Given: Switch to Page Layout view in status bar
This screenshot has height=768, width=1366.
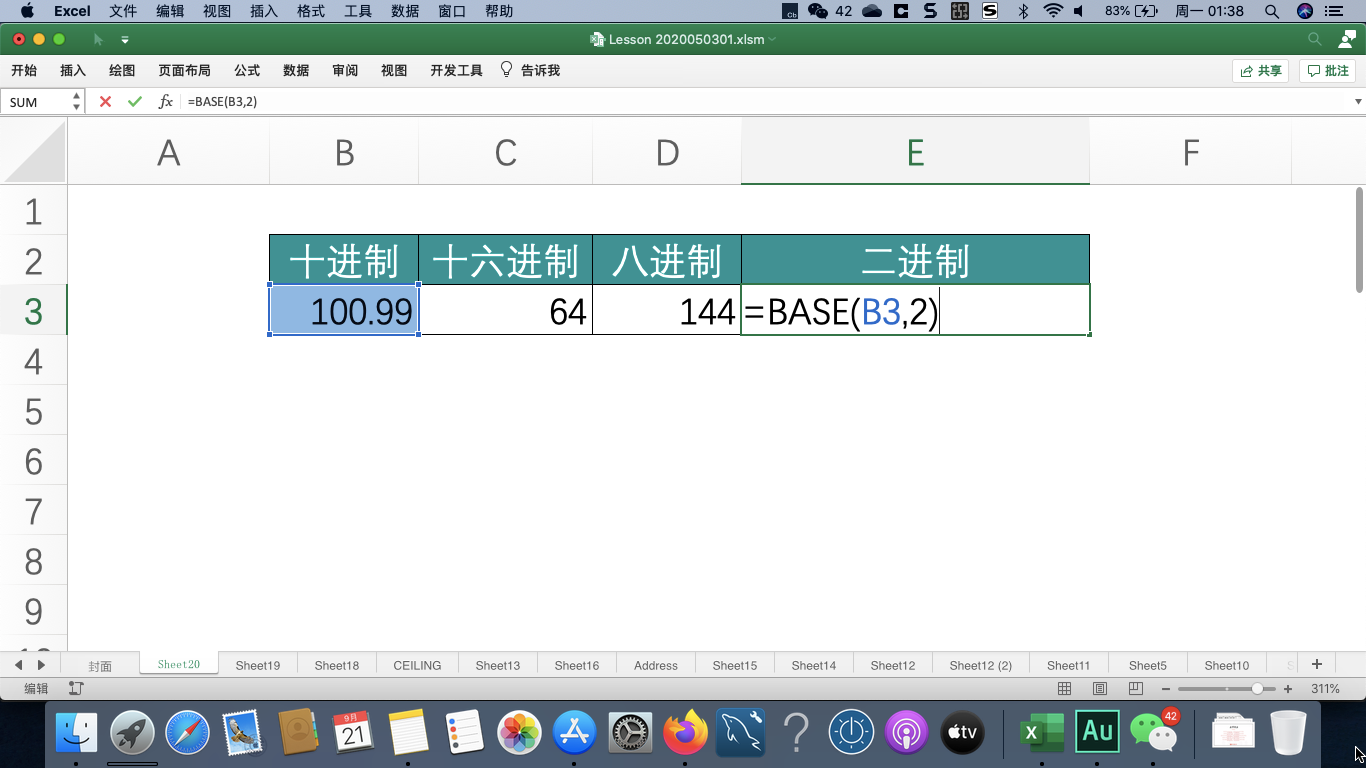Looking at the screenshot, I should [x=1100, y=689].
